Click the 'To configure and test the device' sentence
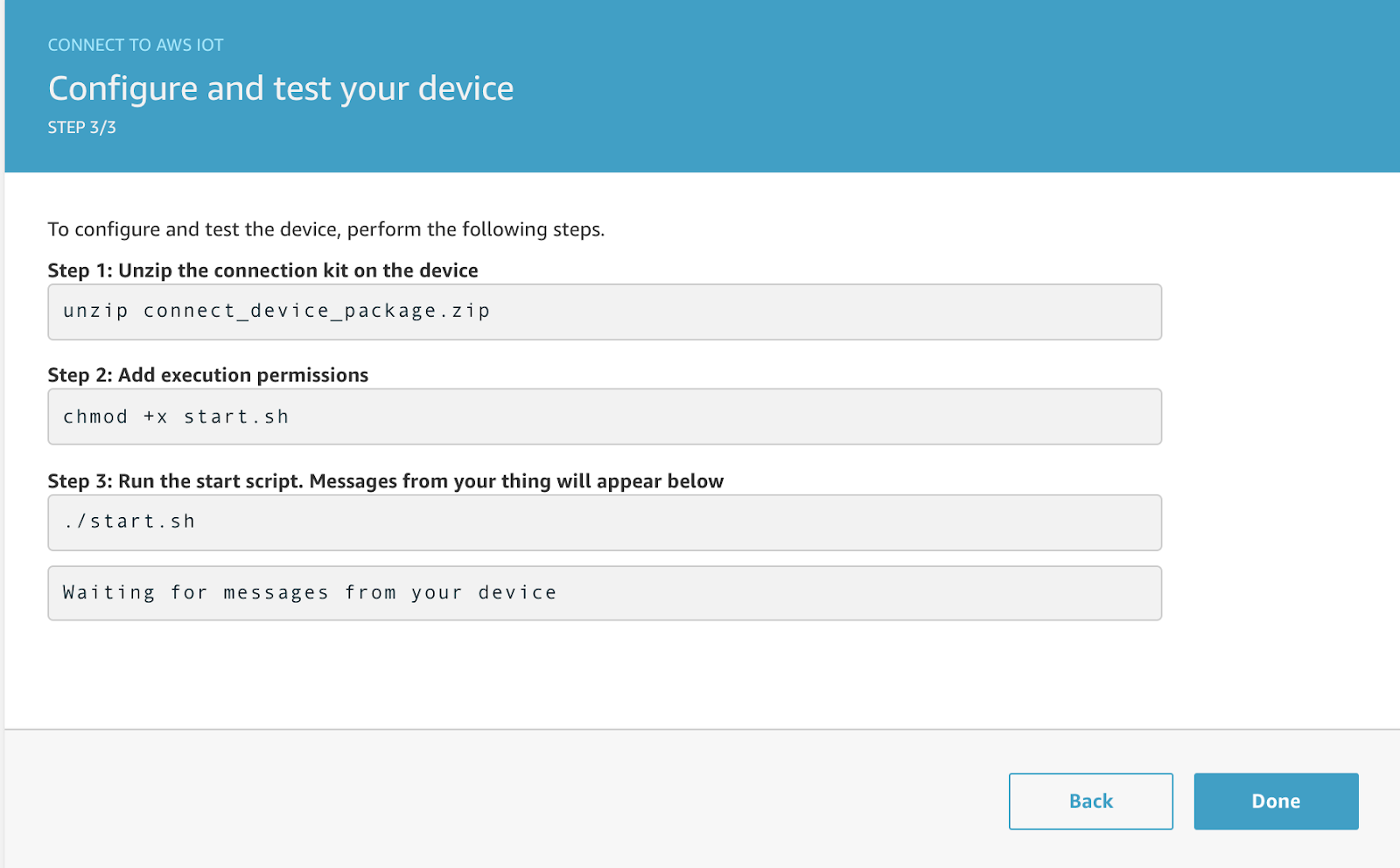1400x868 pixels. (326, 229)
